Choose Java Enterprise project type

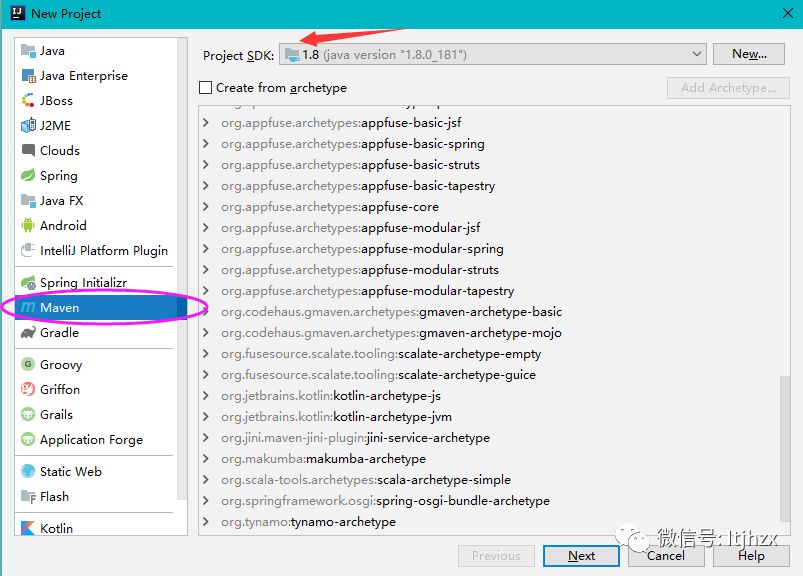point(96,76)
